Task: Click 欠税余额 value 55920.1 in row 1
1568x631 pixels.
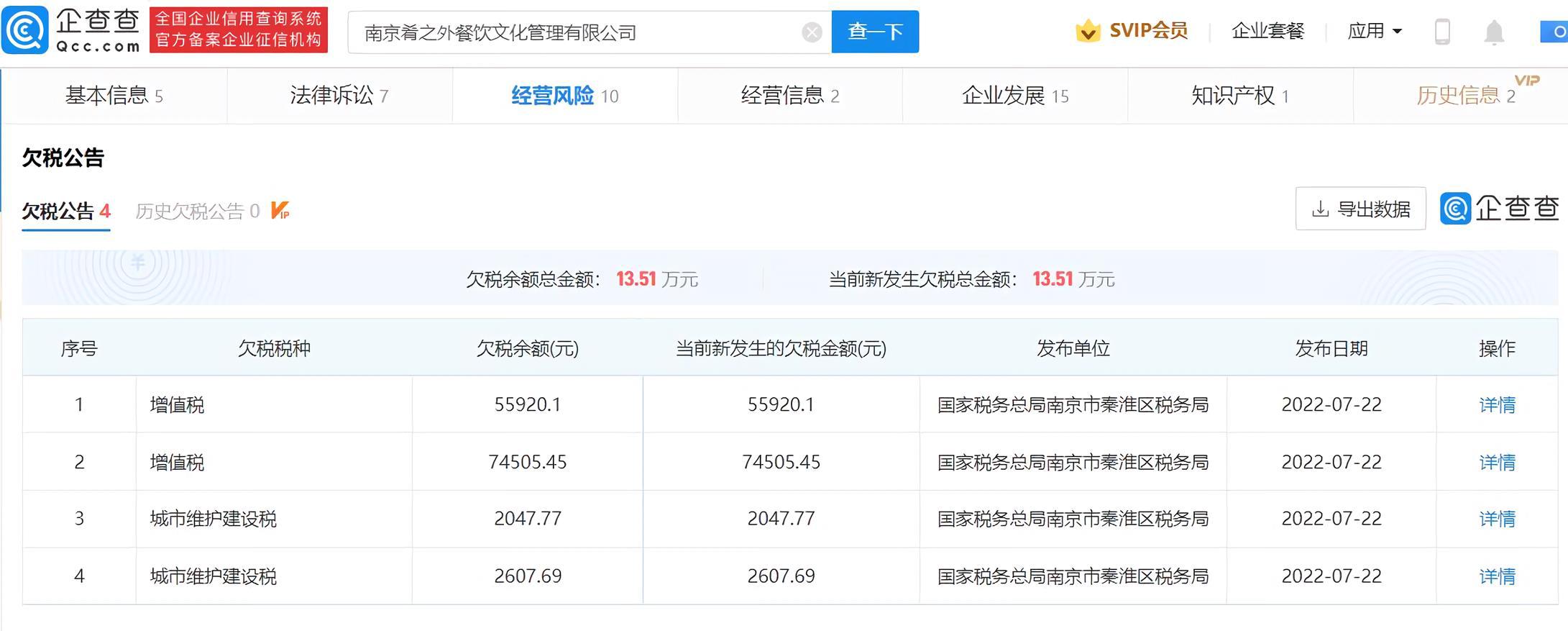Action: (x=528, y=405)
